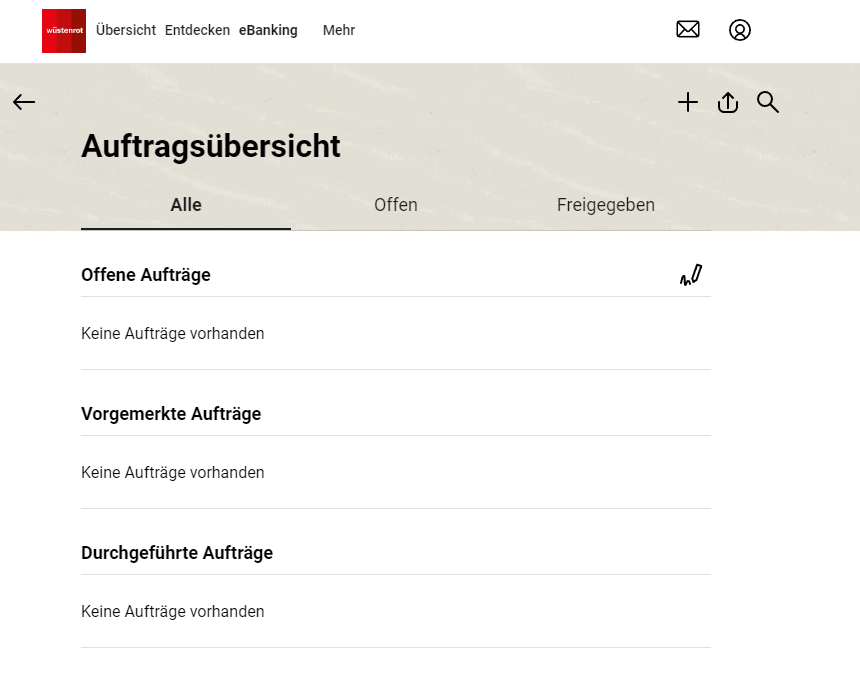Image resolution: width=860 pixels, height=681 pixels.
Task: Click the export/share icon
Action: 728,102
